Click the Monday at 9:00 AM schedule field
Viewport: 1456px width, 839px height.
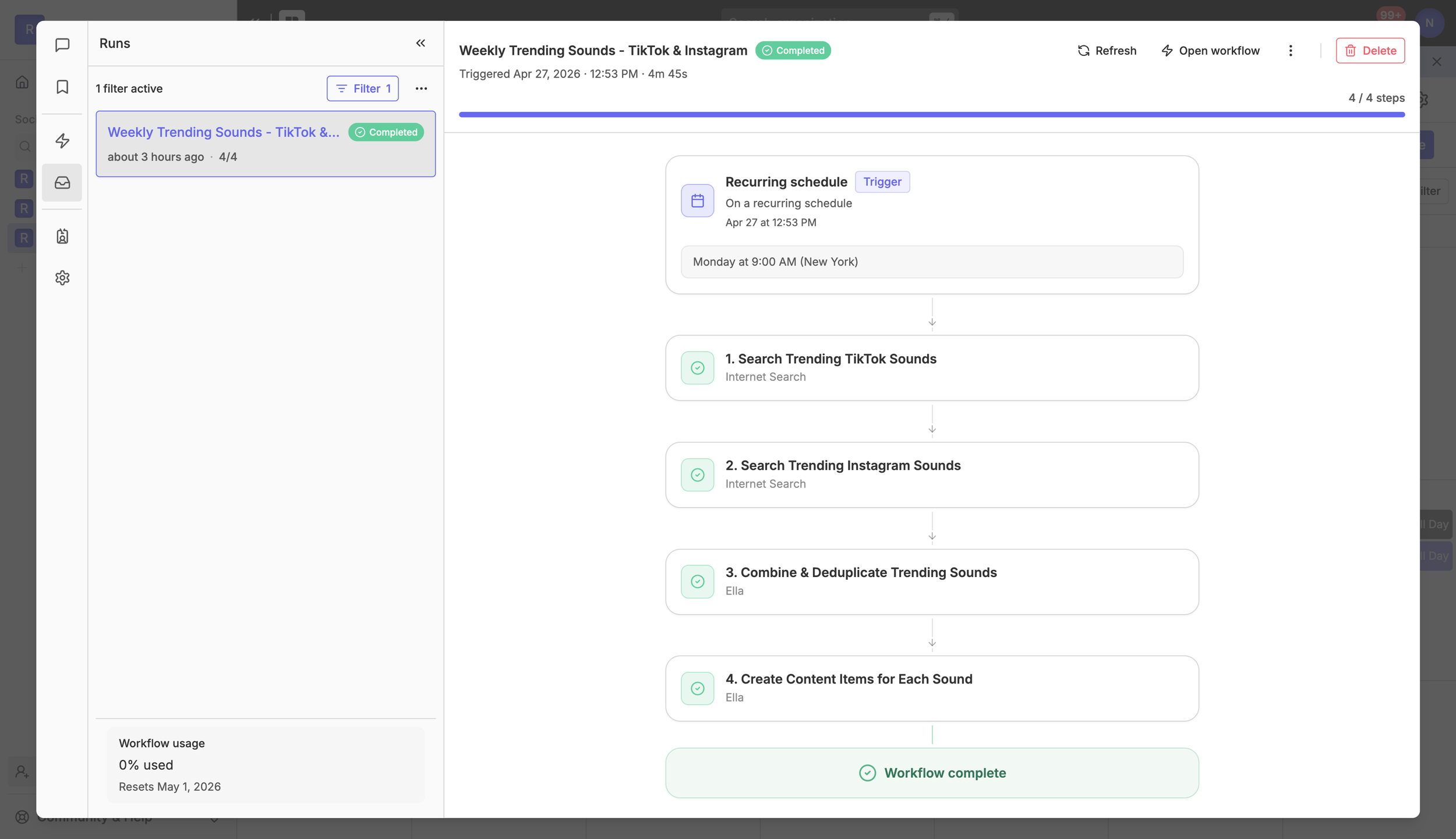coord(932,262)
